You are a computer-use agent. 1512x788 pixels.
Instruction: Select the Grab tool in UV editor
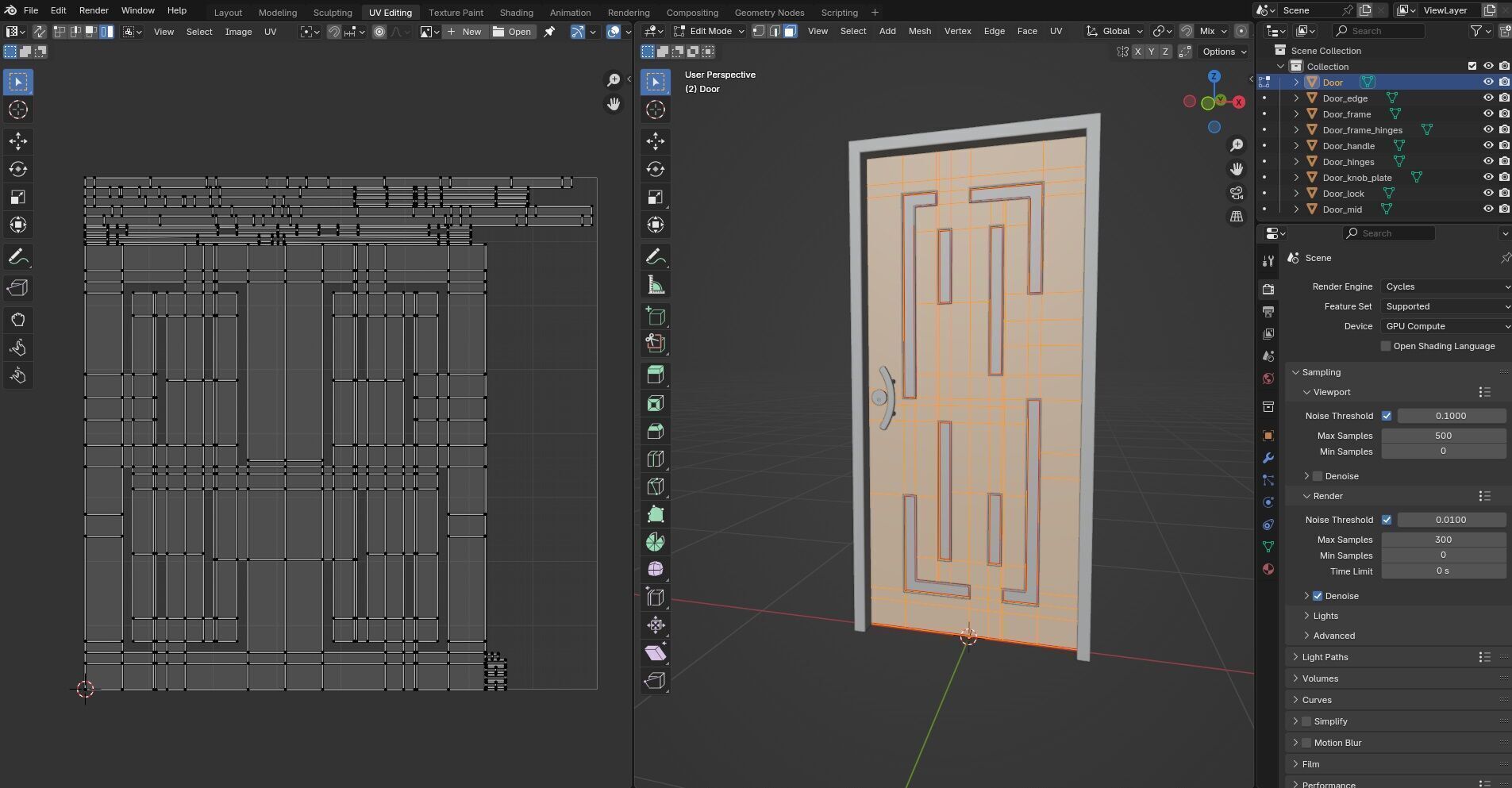click(18, 320)
